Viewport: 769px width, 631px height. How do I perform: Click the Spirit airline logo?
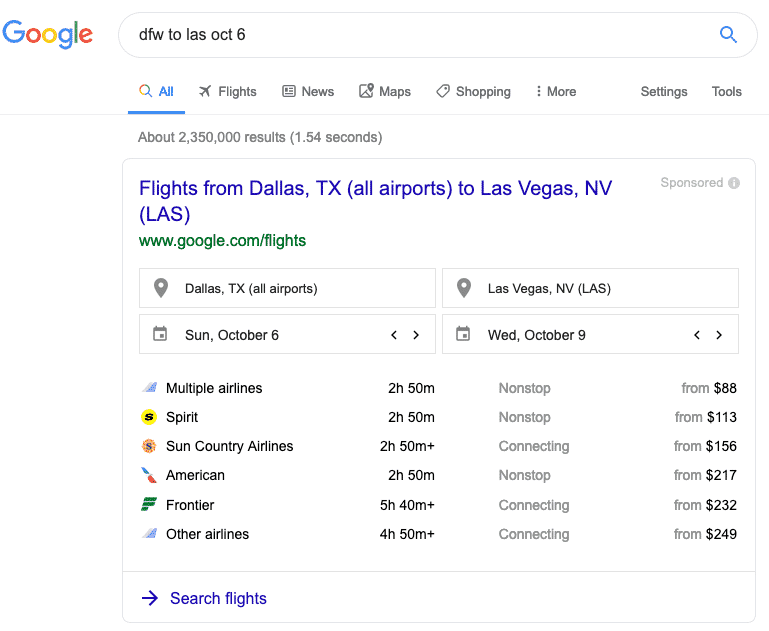click(149, 417)
